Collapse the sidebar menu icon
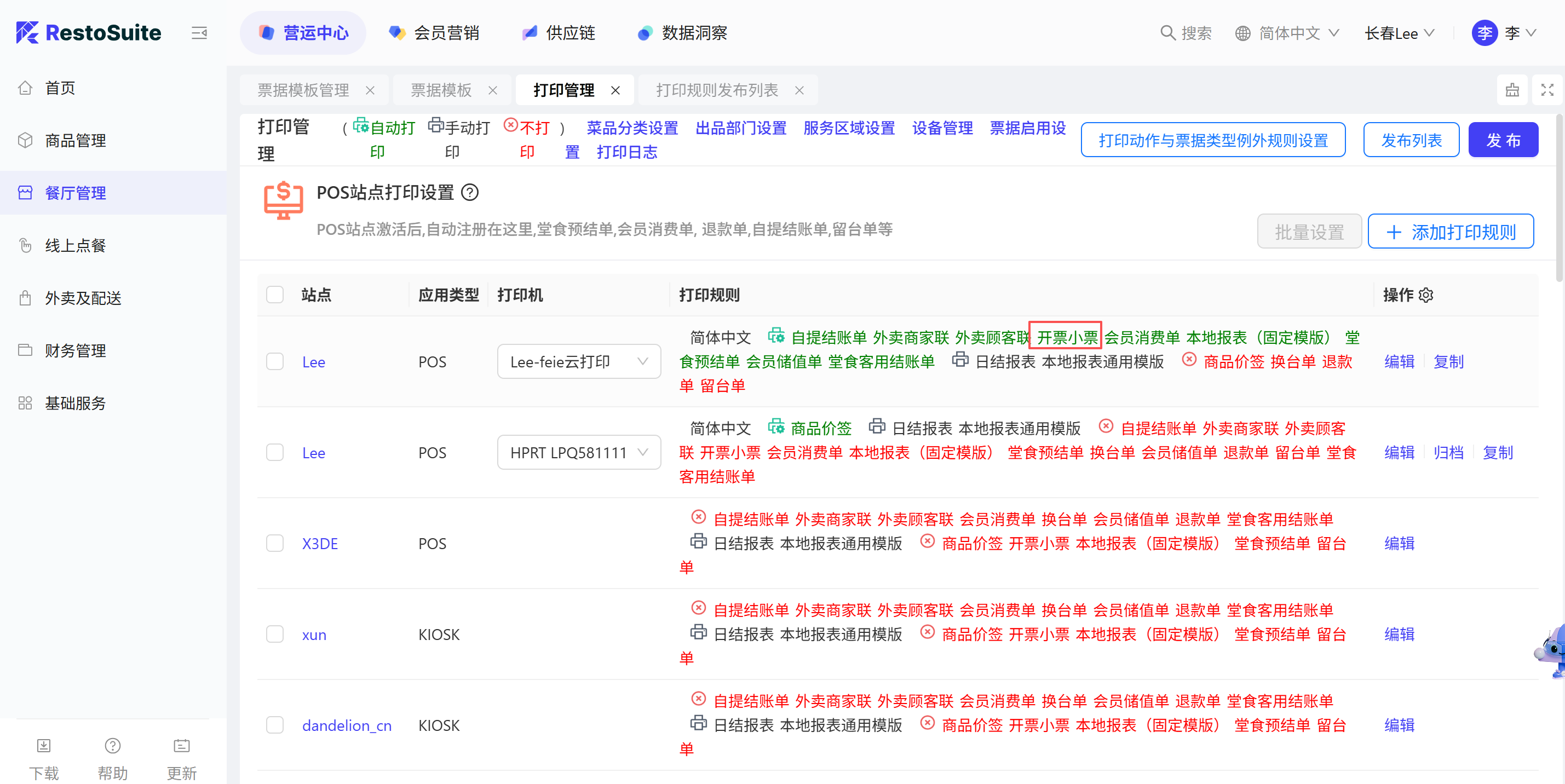The width and height of the screenshot is (1565, 784). [199, 33]
